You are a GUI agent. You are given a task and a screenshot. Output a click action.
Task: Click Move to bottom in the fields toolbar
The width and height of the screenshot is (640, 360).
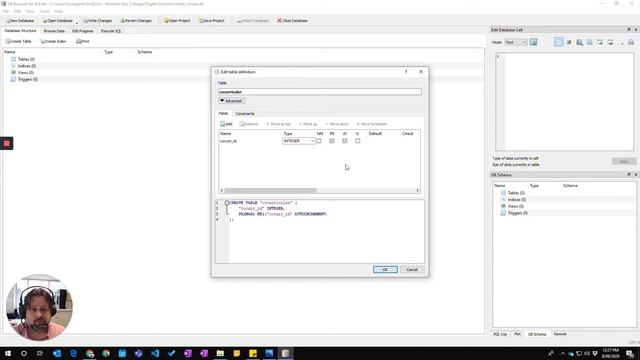(372, 124)
